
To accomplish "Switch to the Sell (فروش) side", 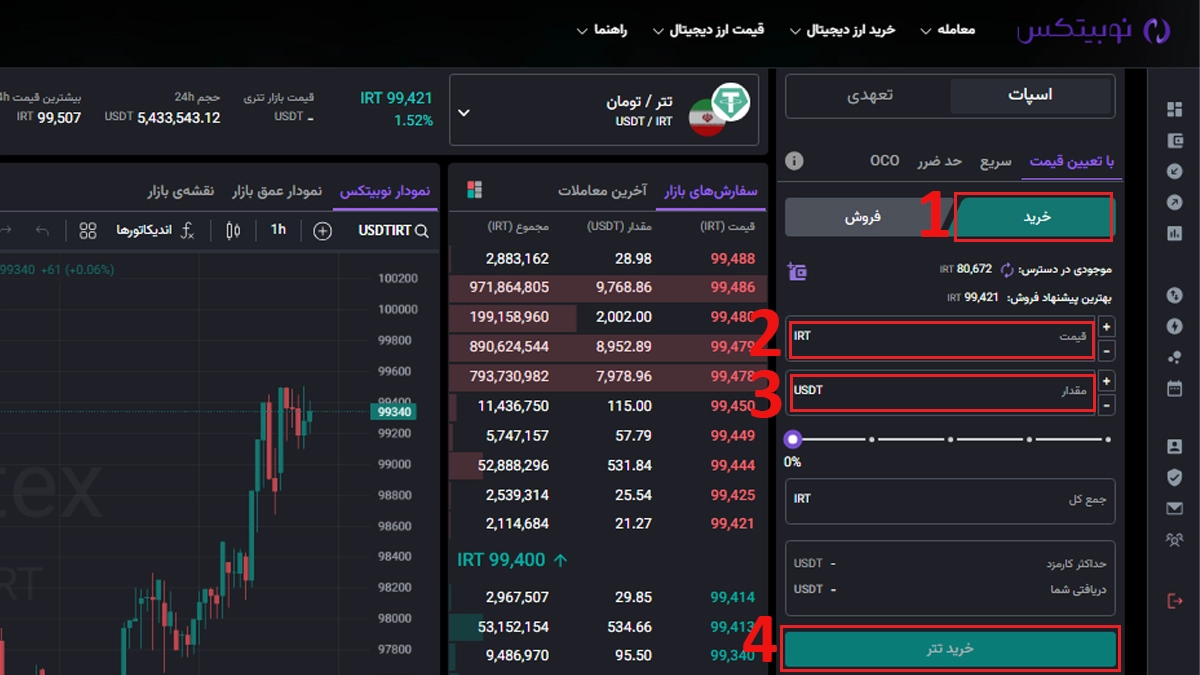I will click(x=868, y=217).
